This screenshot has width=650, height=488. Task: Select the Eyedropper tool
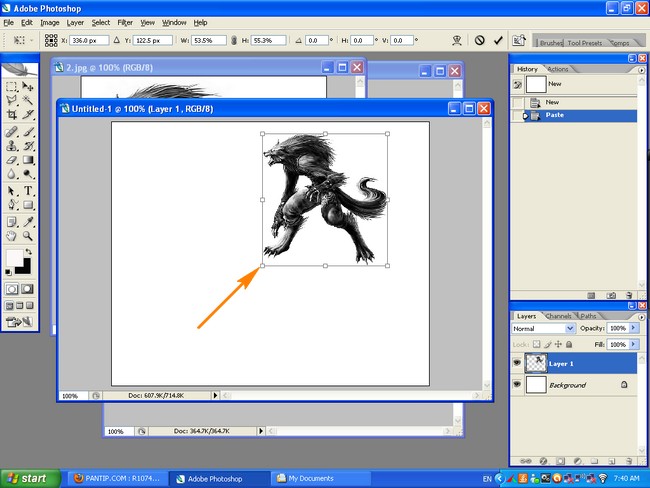tap(28, 222)
